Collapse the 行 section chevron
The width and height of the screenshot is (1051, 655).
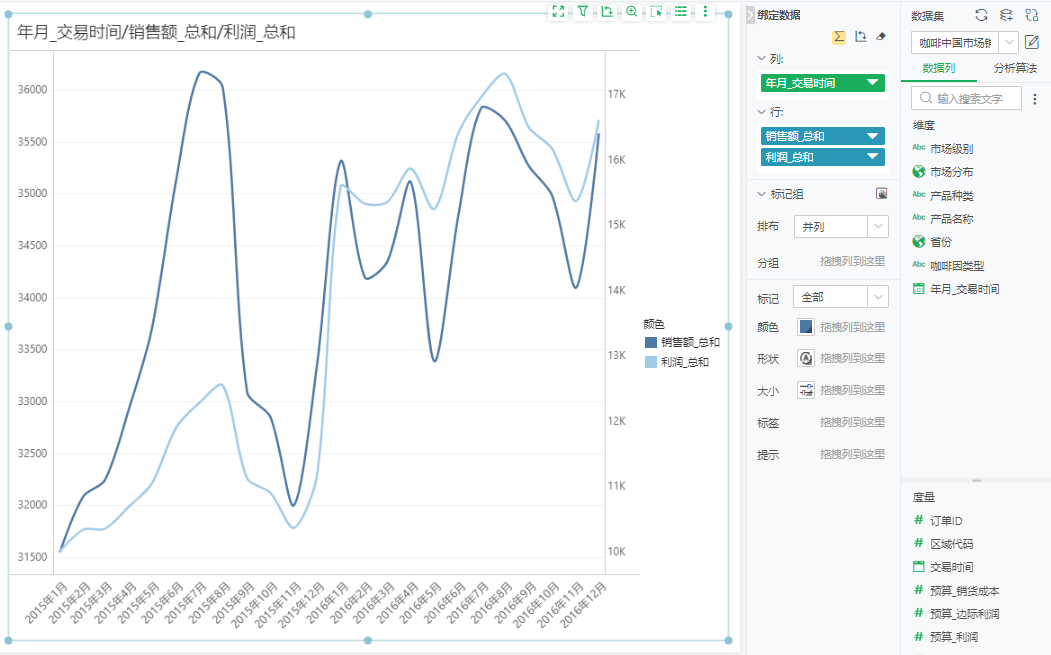tap(761, 112)
